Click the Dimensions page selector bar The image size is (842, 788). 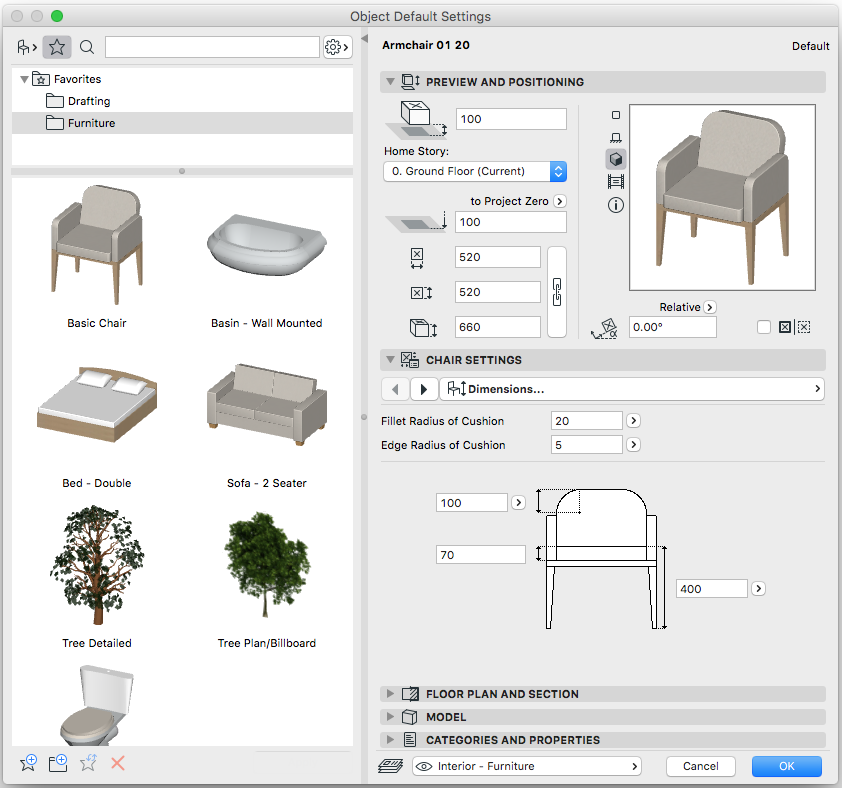[x=630, y=389]
